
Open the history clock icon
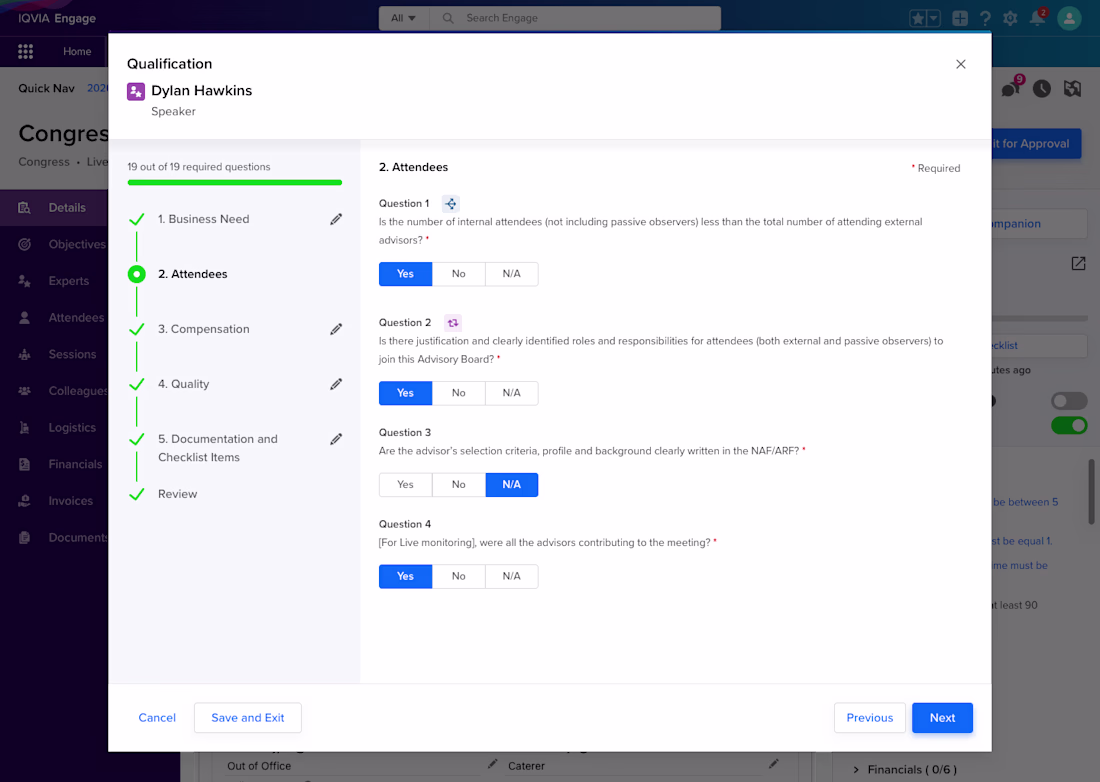[x=1042, y=88]
